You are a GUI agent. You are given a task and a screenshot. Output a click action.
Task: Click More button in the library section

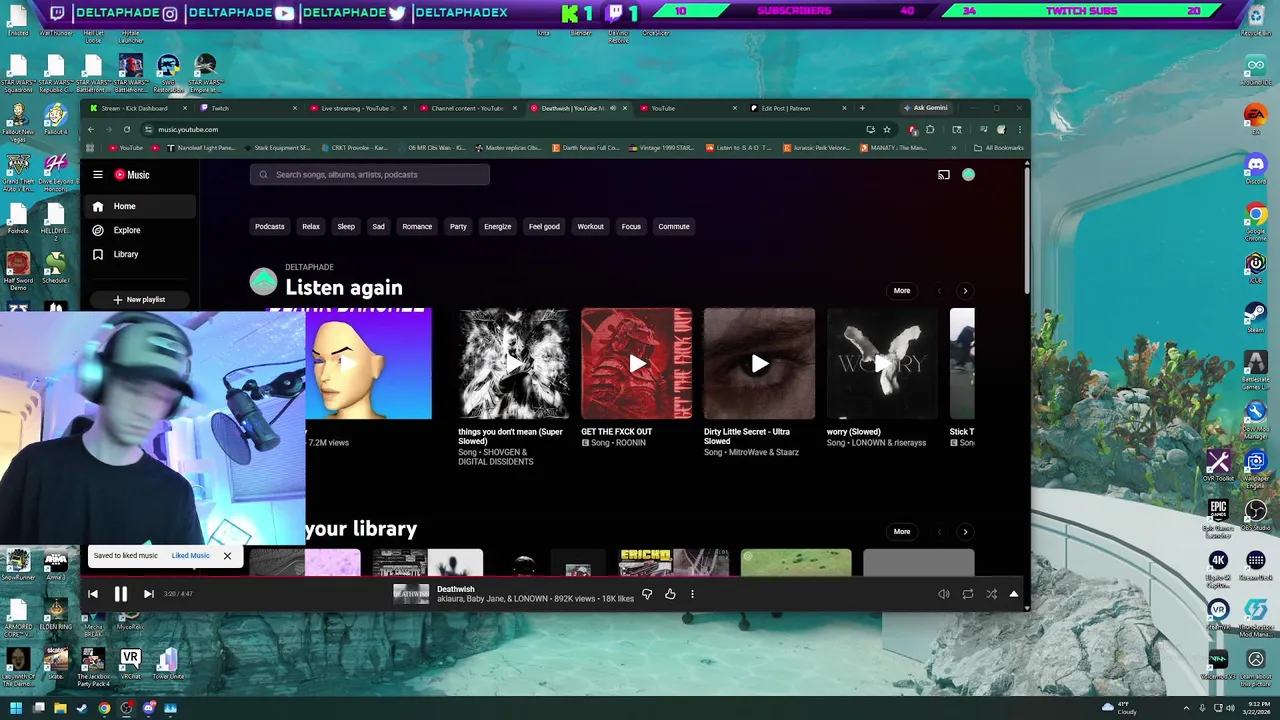(902, 532)
